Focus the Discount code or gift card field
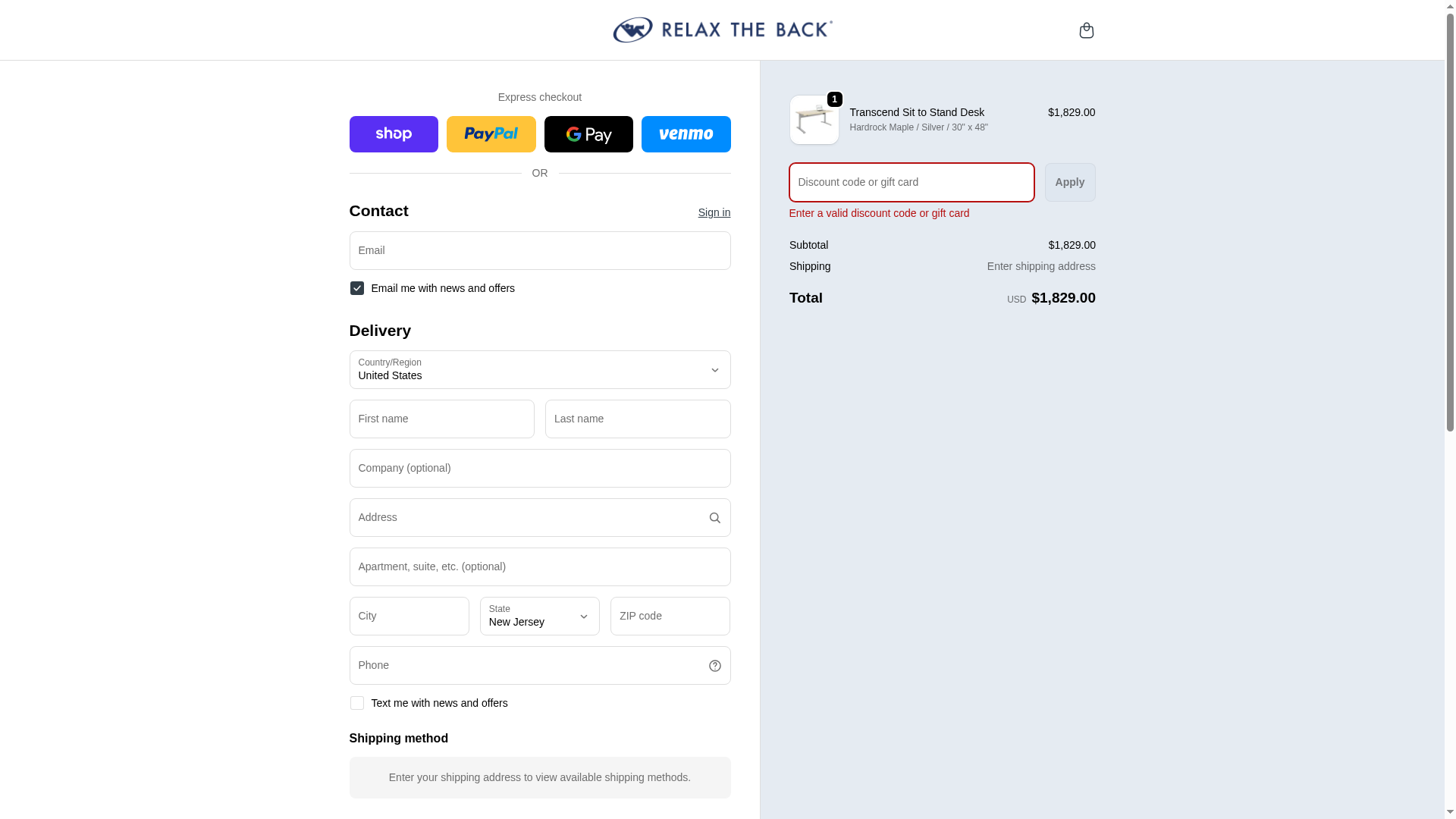Screen dimensions: 1456x819 (911, 182)
